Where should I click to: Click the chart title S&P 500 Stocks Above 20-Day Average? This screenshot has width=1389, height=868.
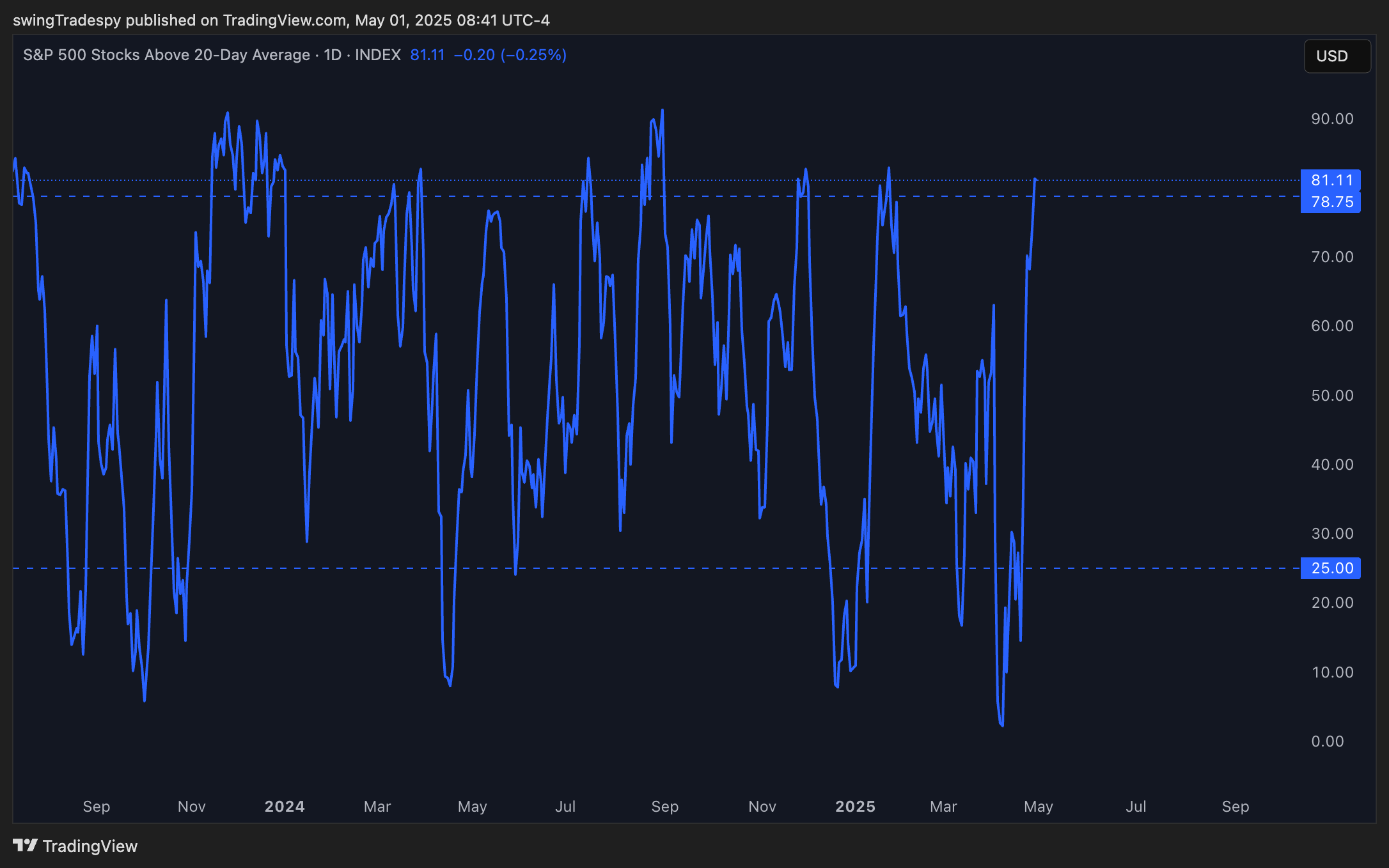tap(166, 55)
